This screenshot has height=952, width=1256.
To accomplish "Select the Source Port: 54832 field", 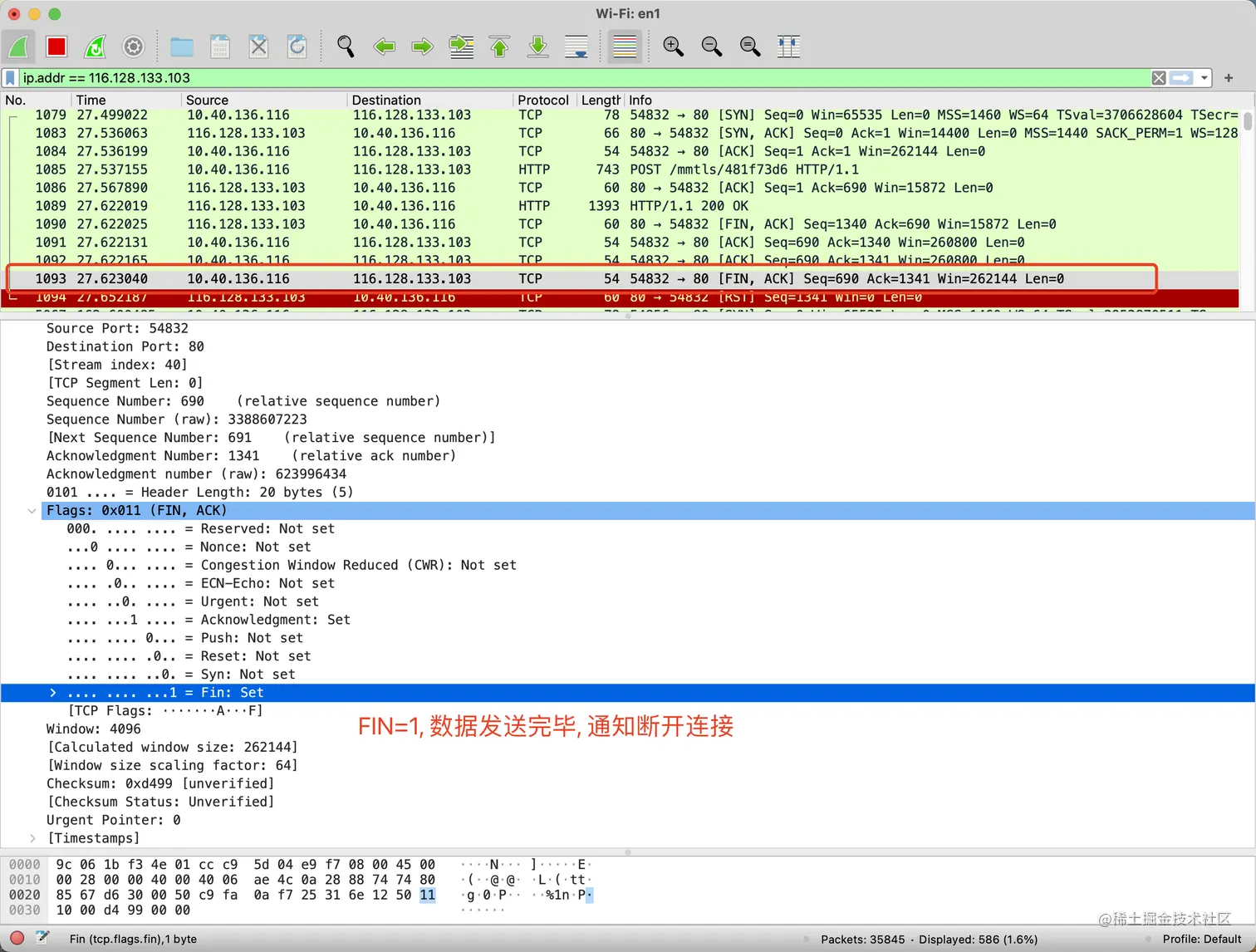I will click(x=117, y=328).
